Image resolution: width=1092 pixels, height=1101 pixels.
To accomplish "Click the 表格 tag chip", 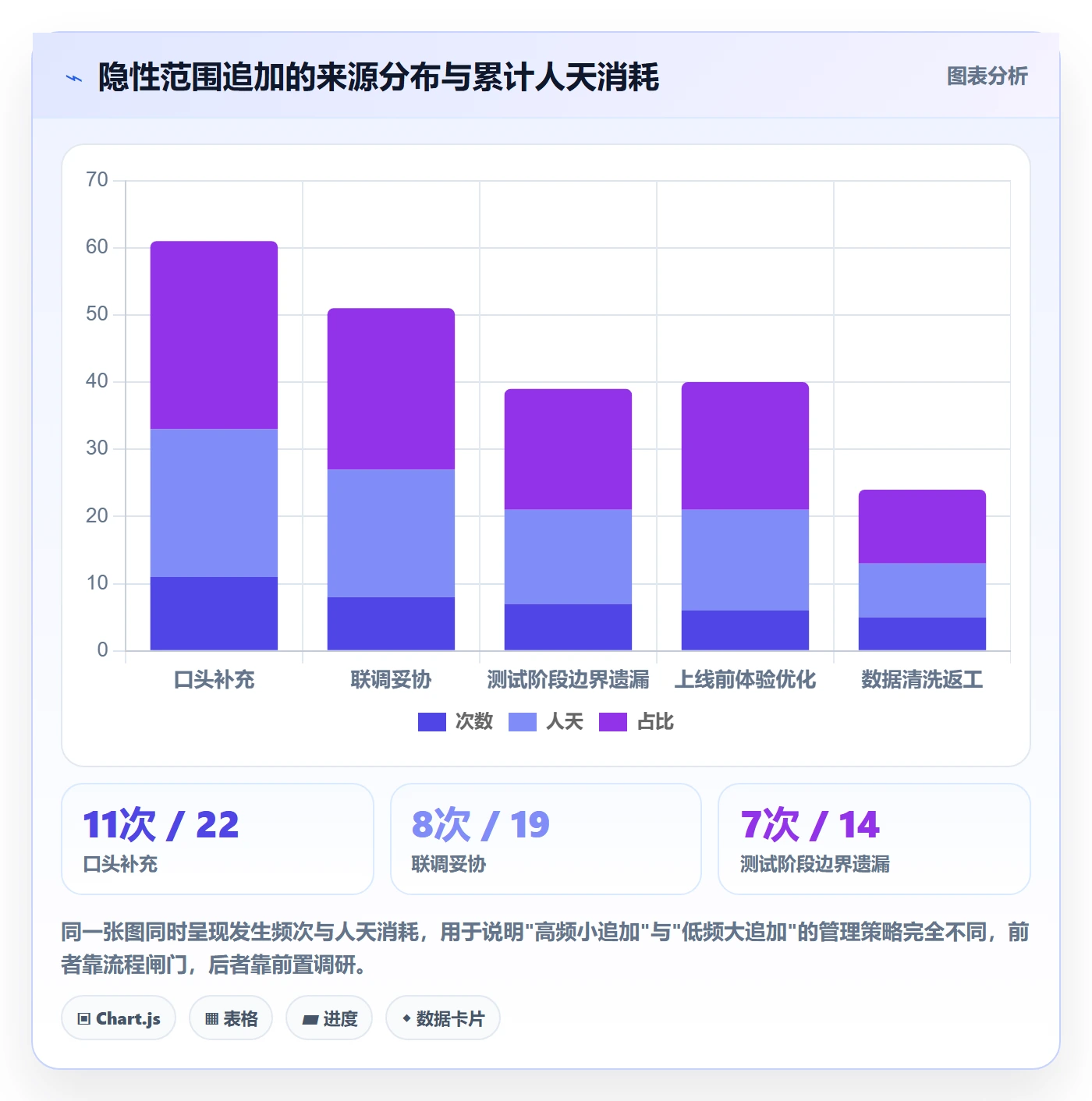I will pyautogui.click(x=231, y=1018).
